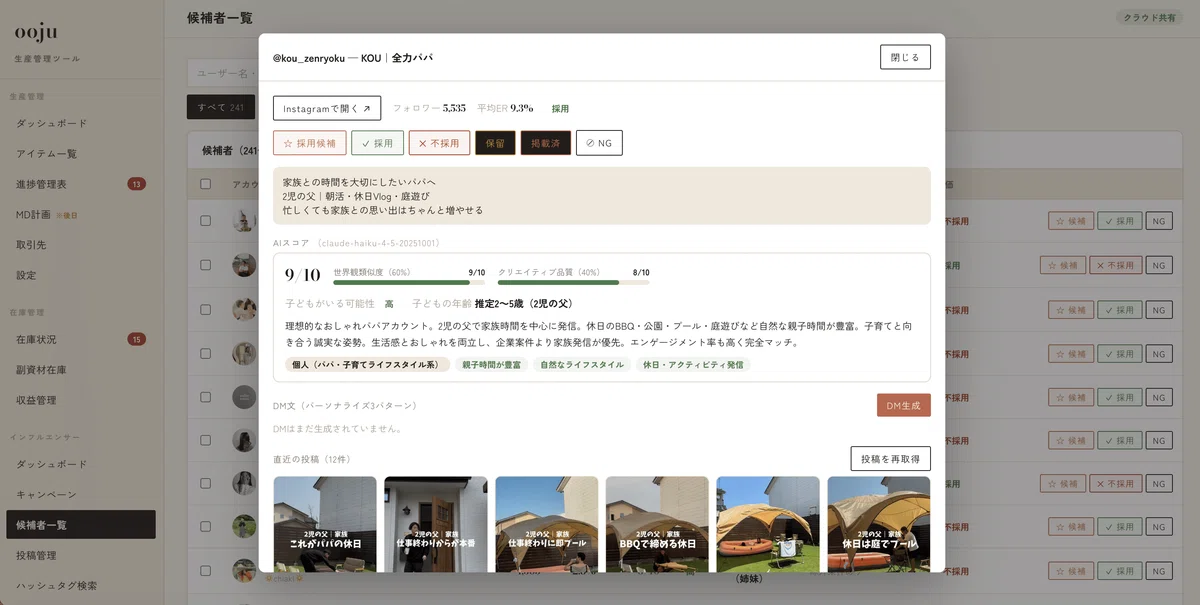Toggle select-all checkbox in candidate table header
This screenshot has width=1200, height=605.
pyautogui.click(x=206, y=184)
